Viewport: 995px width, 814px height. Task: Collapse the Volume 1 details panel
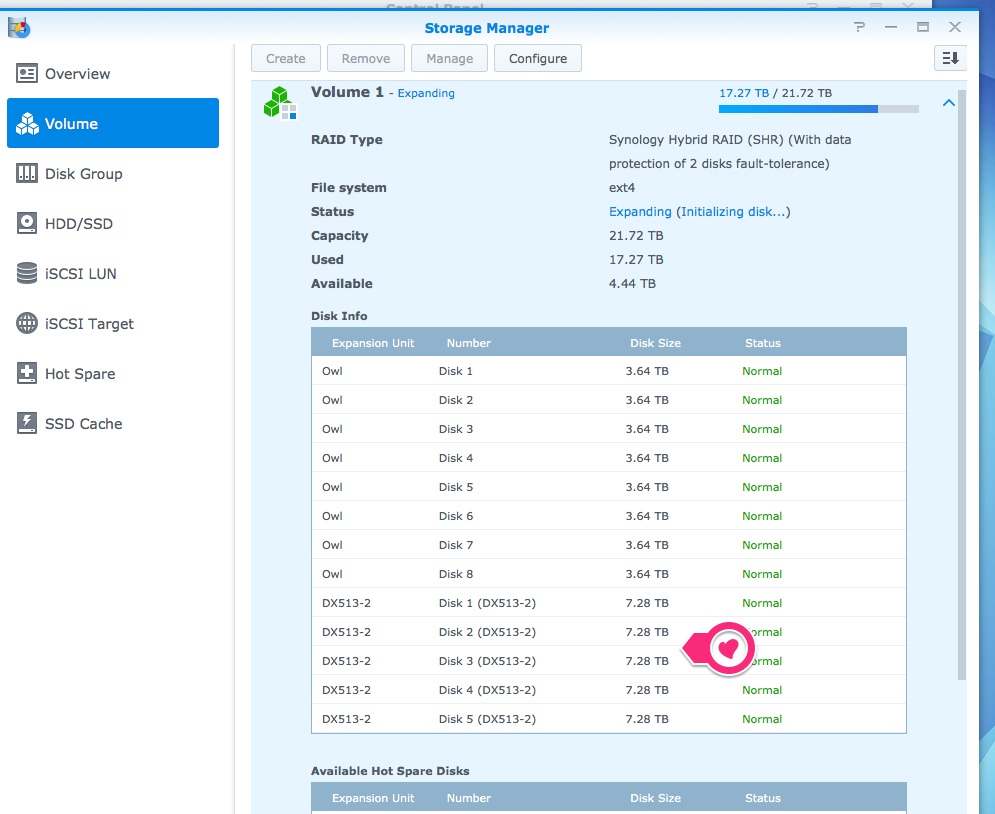[x=948, y=103]
